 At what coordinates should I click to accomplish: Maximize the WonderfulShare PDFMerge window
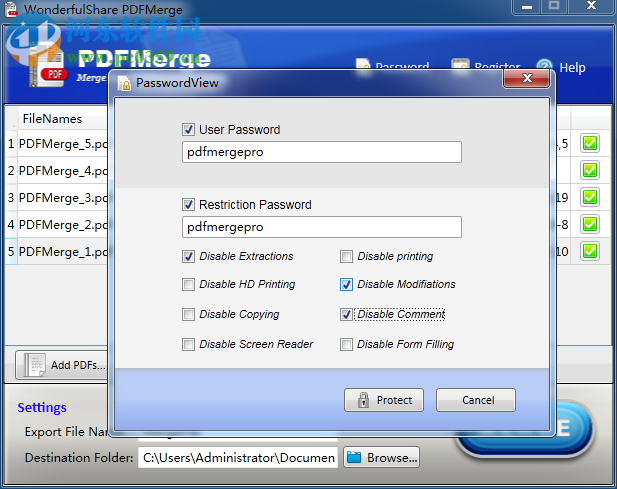click(554, 7)
